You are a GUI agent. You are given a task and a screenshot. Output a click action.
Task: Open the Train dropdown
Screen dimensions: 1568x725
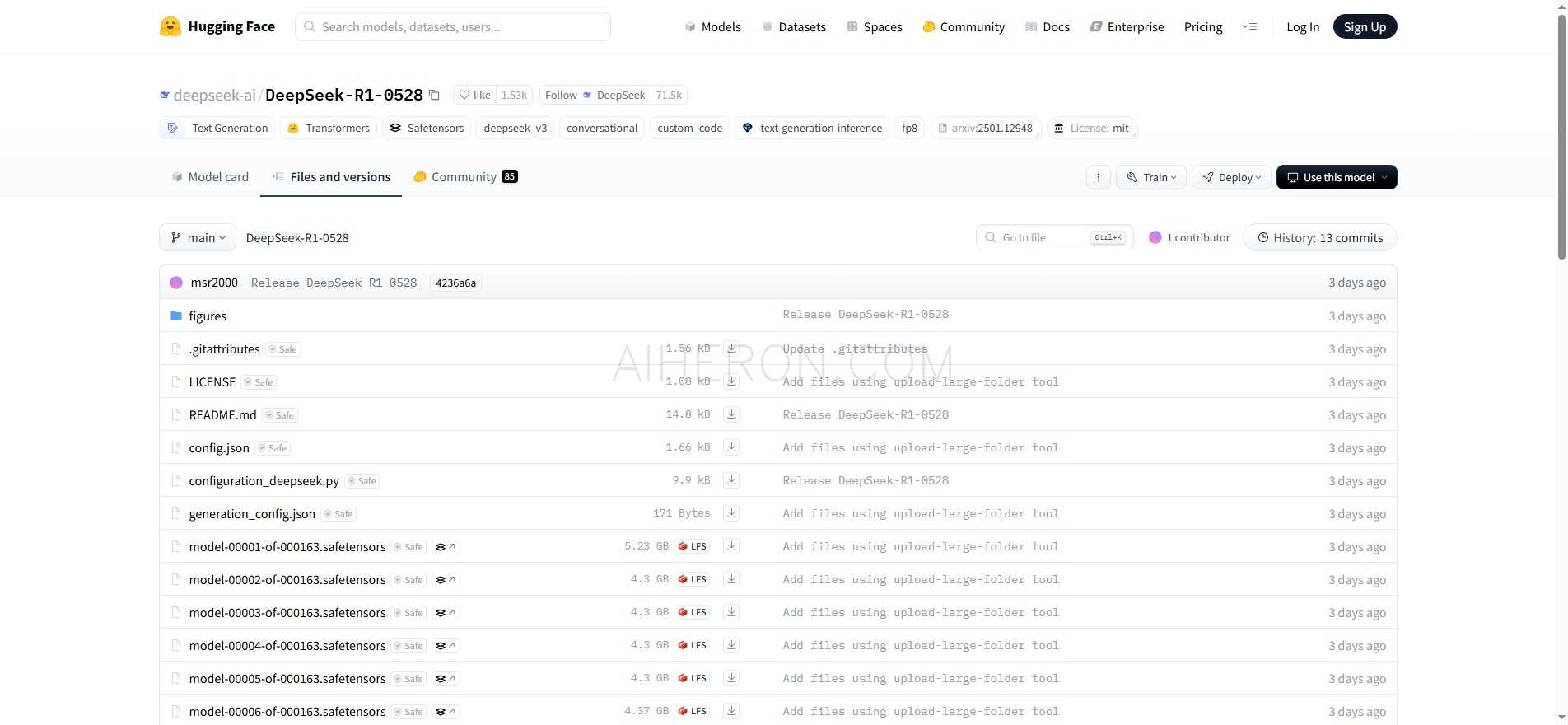point(1150,177)
